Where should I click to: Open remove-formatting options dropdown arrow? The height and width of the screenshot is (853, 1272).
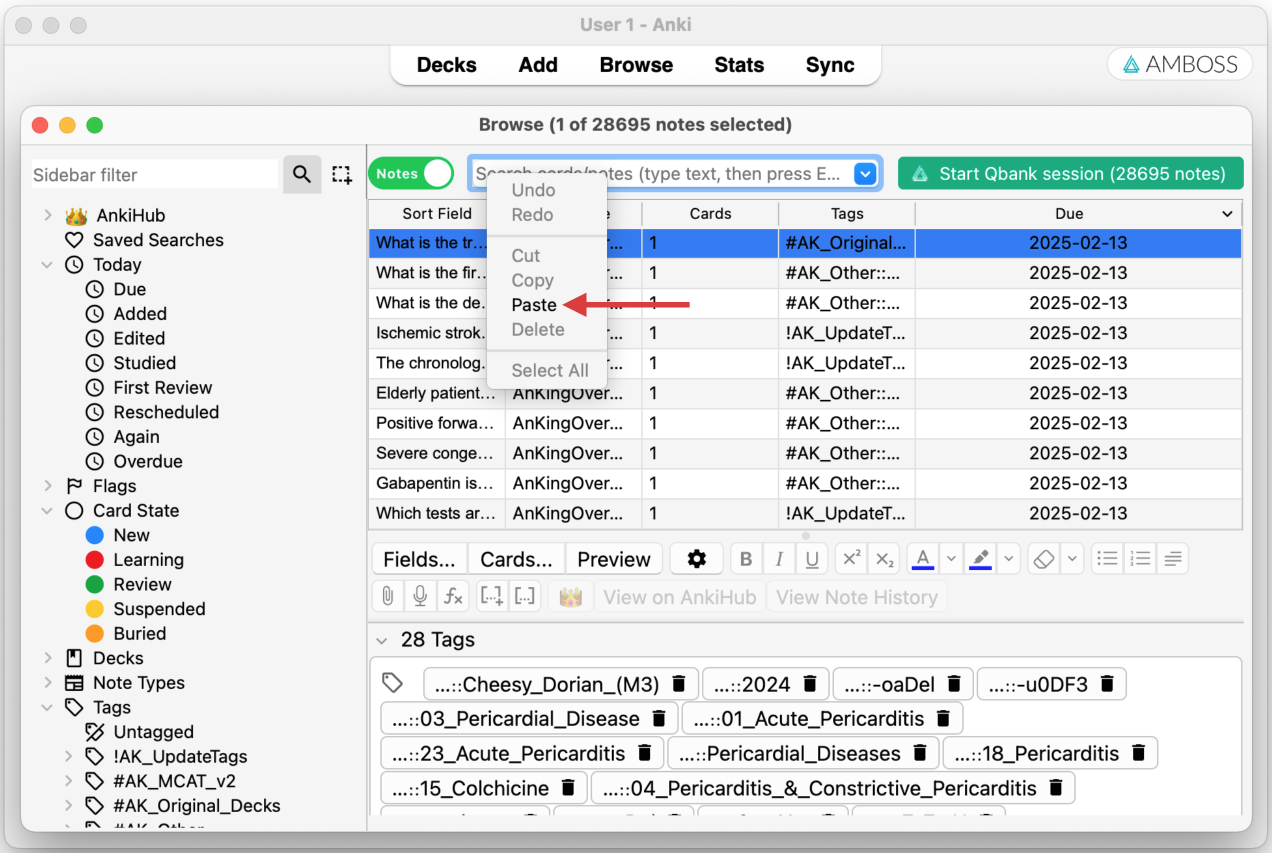pyautogui.click(x=1073, y=559)
